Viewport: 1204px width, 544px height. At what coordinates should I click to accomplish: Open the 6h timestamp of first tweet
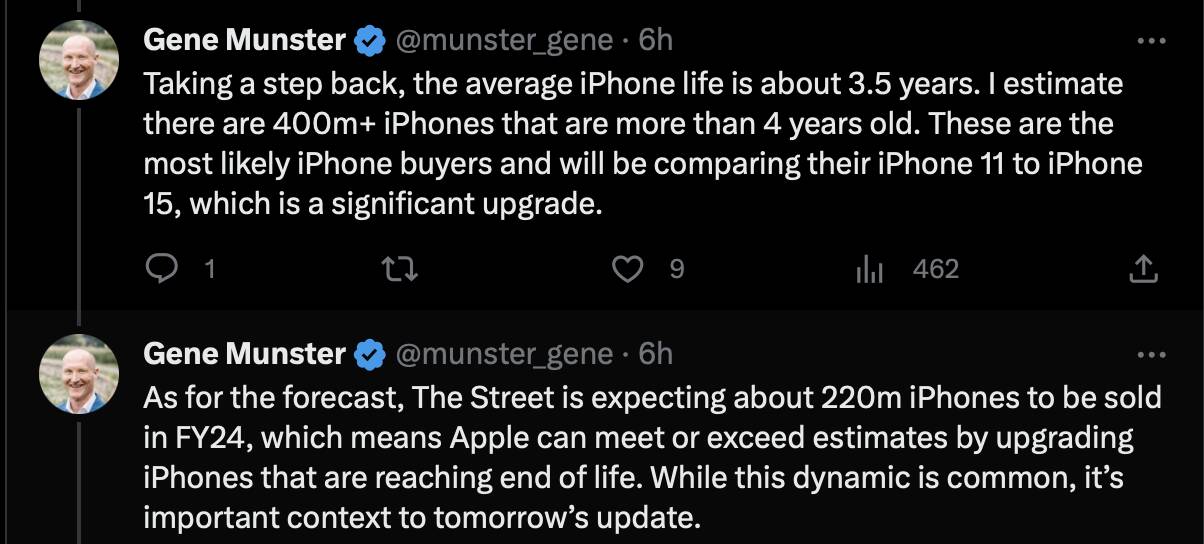pos(655,40)
